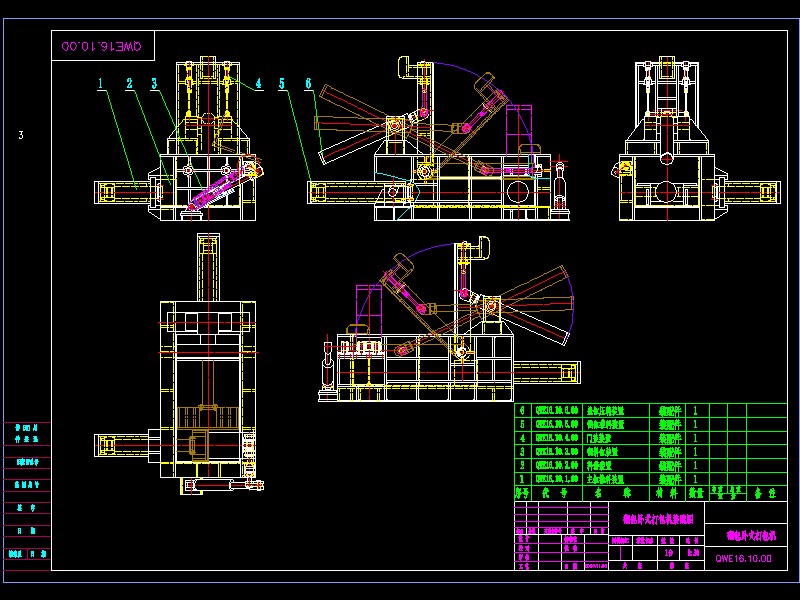Click BOM row 6 labeled QWE16.10.6.00
The image size is (800, 600).
[556, 410]
